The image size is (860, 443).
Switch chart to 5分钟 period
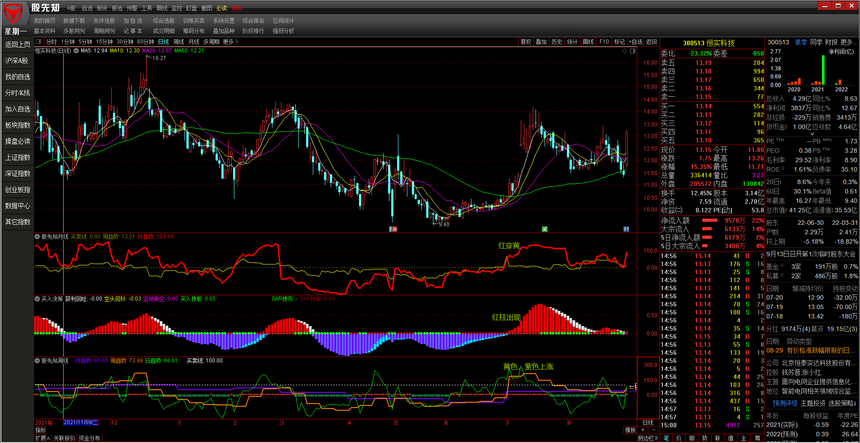84,42
